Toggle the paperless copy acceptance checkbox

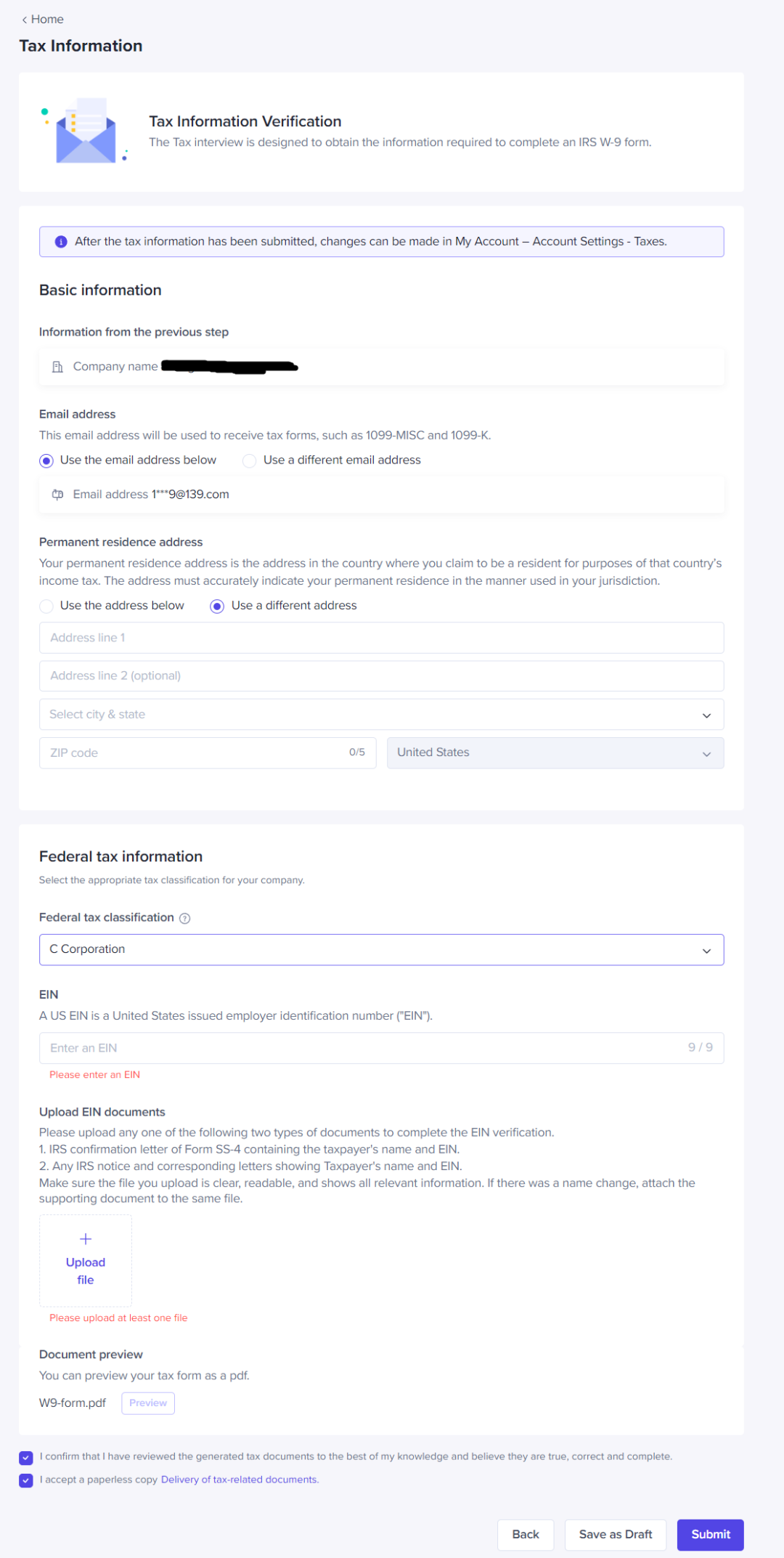coord(26,1480)
